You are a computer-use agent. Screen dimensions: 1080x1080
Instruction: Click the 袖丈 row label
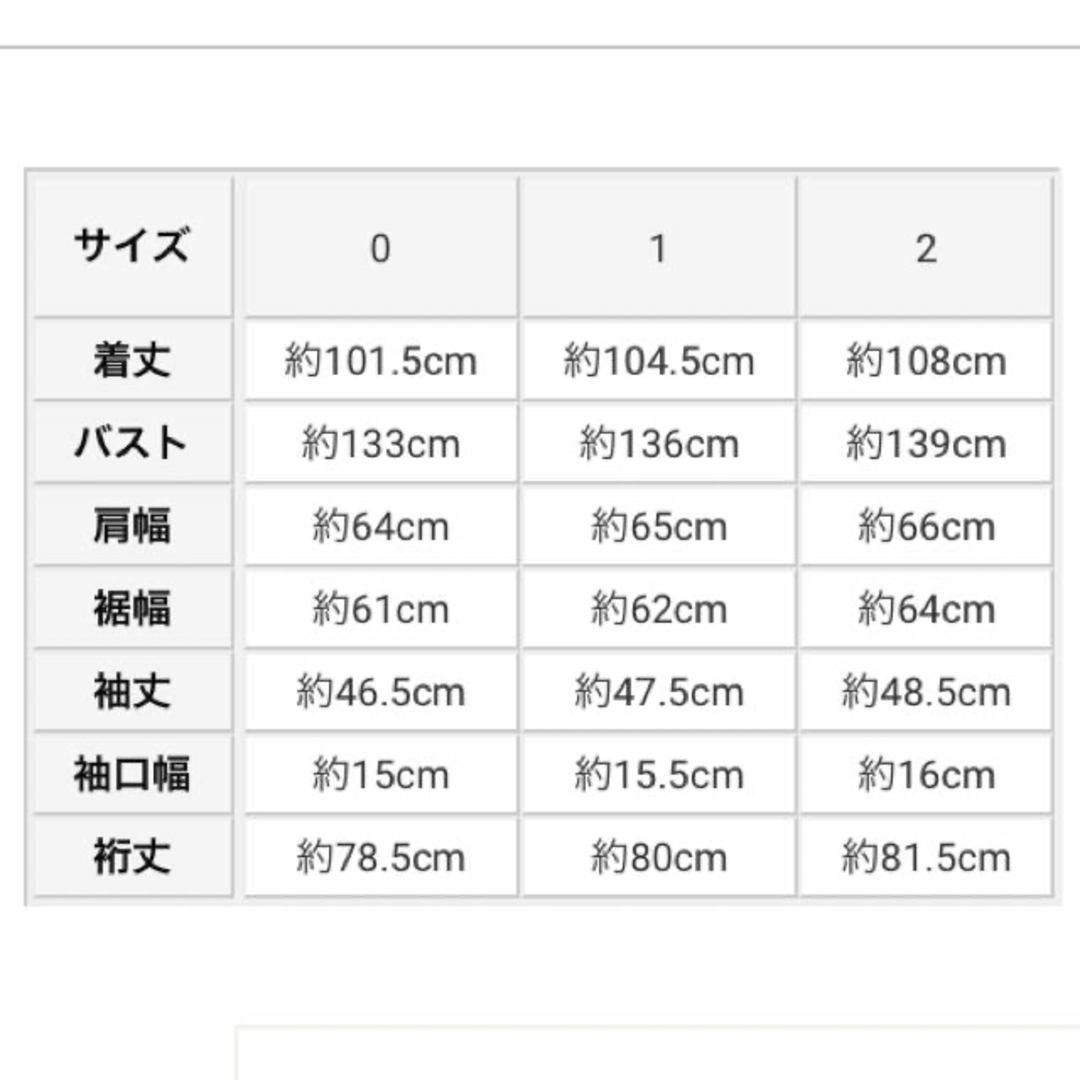[131, 692]
